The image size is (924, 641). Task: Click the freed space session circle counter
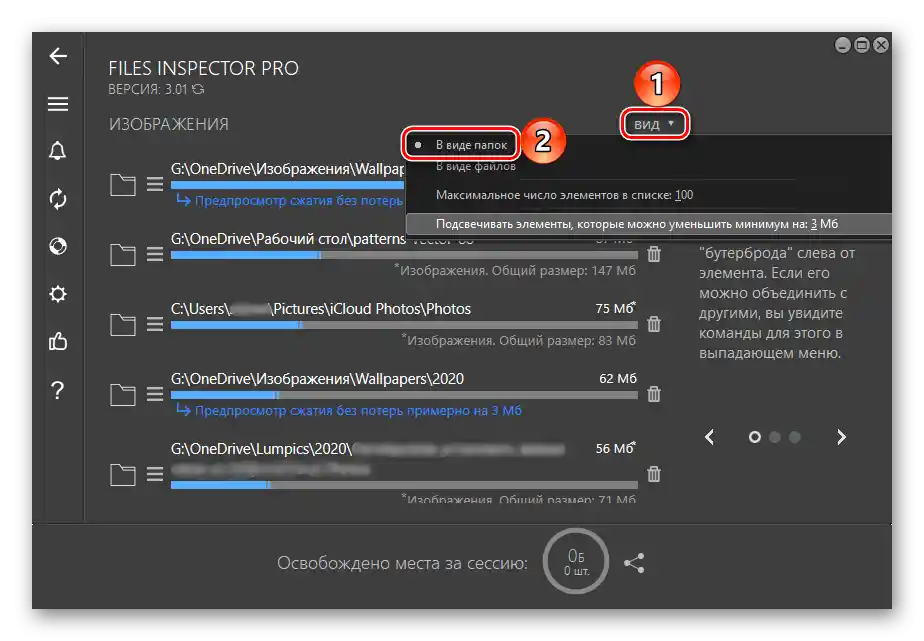[575, 561]
